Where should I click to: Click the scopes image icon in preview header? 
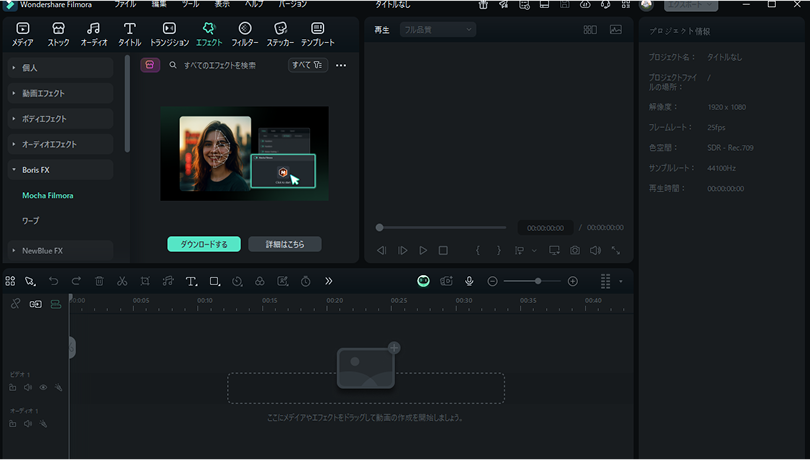click(616, 30)
